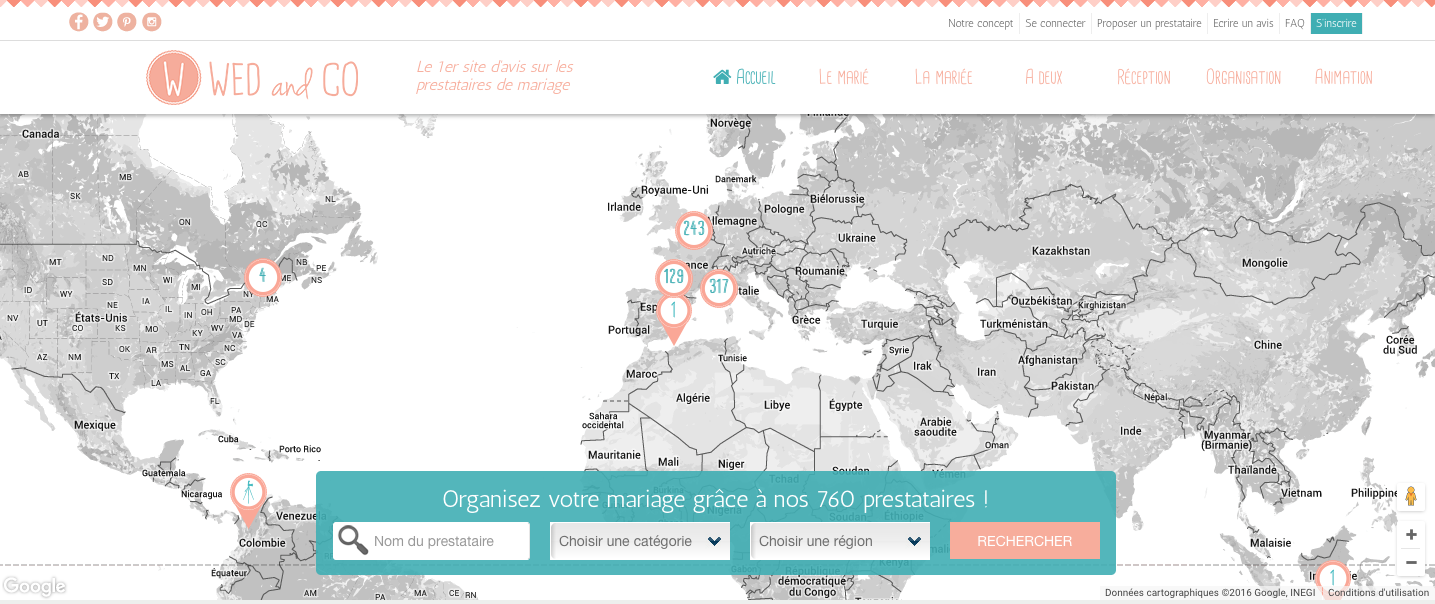The image size is (1435, 604).
Task: Open the Instagram social icon
Action: coord(151,22)
